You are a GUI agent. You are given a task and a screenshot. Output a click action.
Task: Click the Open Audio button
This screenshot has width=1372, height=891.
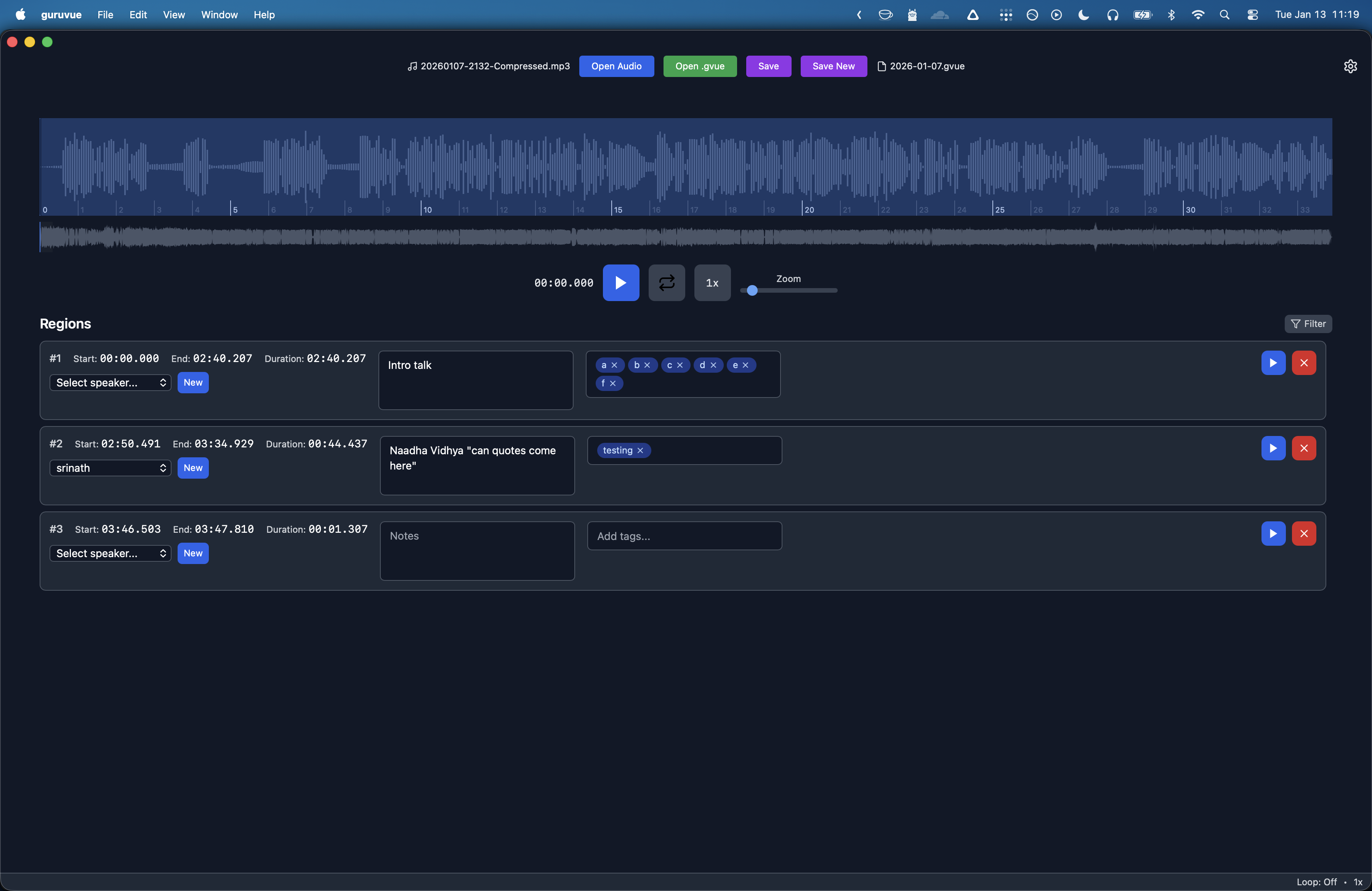(x=617, y=66)
